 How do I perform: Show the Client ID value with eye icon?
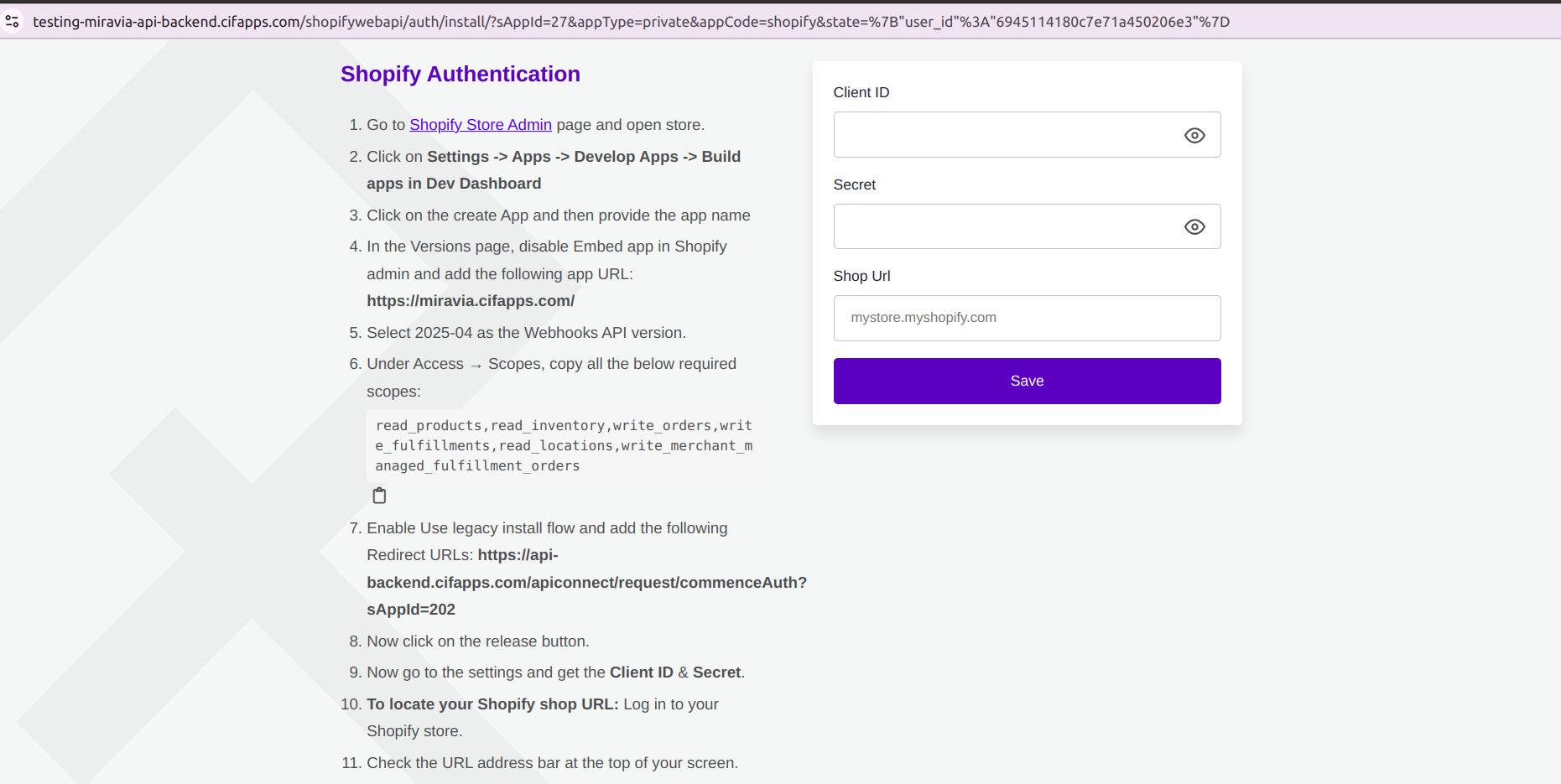pos(1194,135)
